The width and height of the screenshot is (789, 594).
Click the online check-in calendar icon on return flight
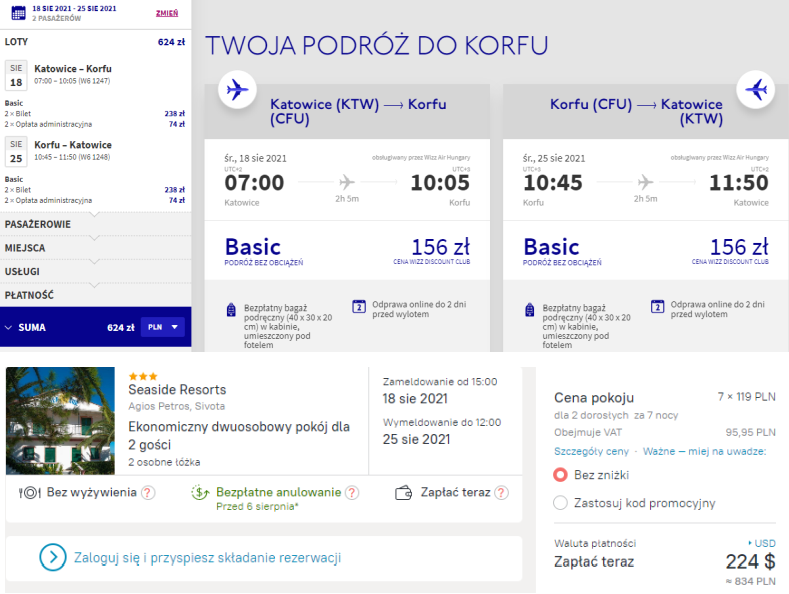[x=657, y=307]
